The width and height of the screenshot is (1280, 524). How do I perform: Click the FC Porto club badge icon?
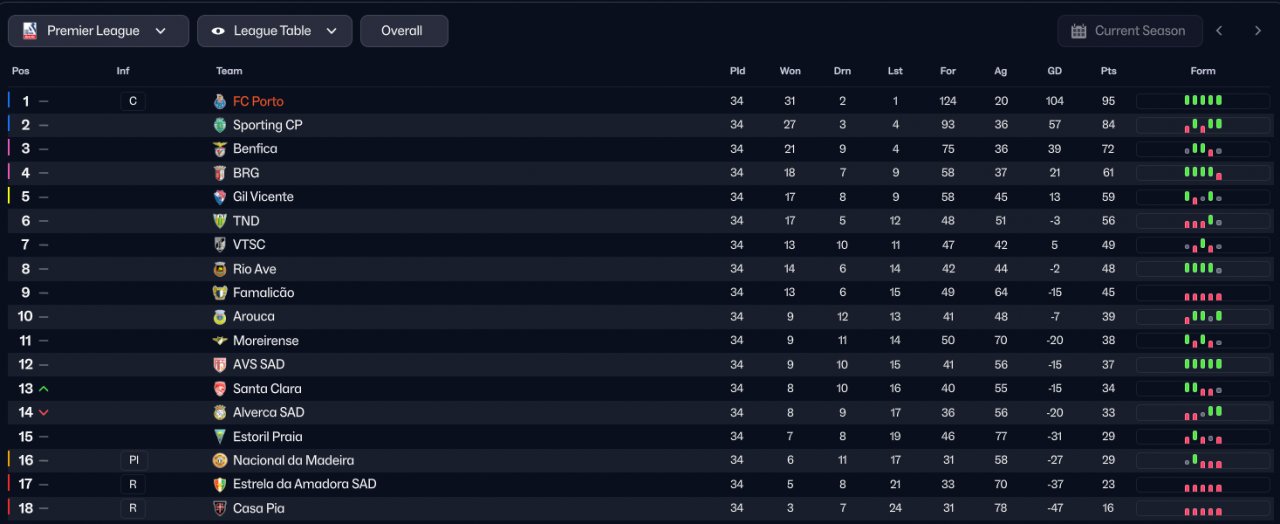point(220,101)
